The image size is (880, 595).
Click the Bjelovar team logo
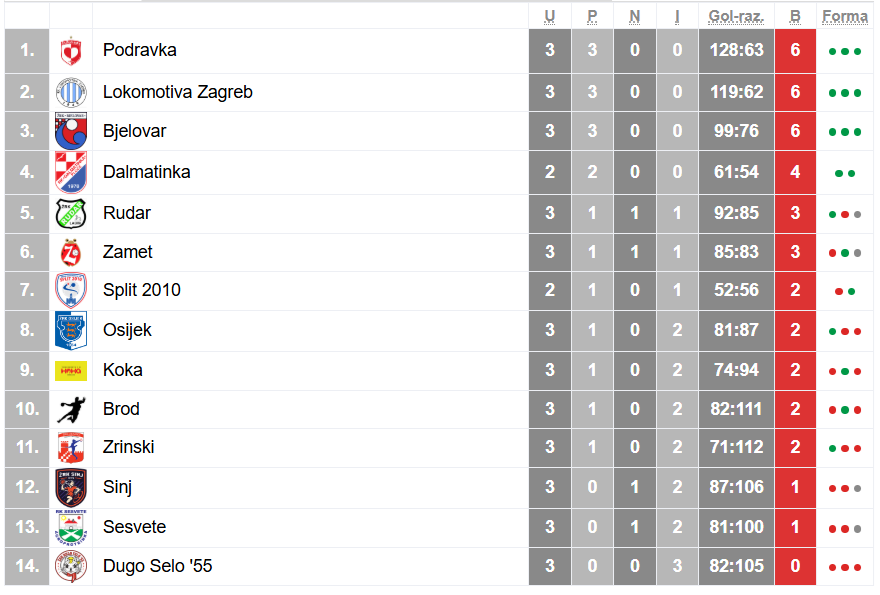70,132
